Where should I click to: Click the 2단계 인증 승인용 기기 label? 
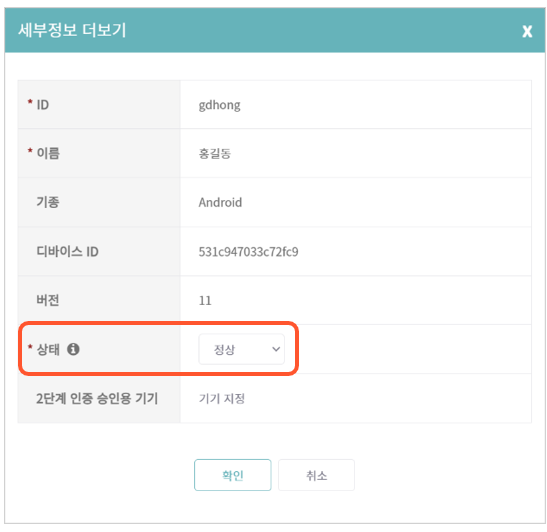point(97,398)
